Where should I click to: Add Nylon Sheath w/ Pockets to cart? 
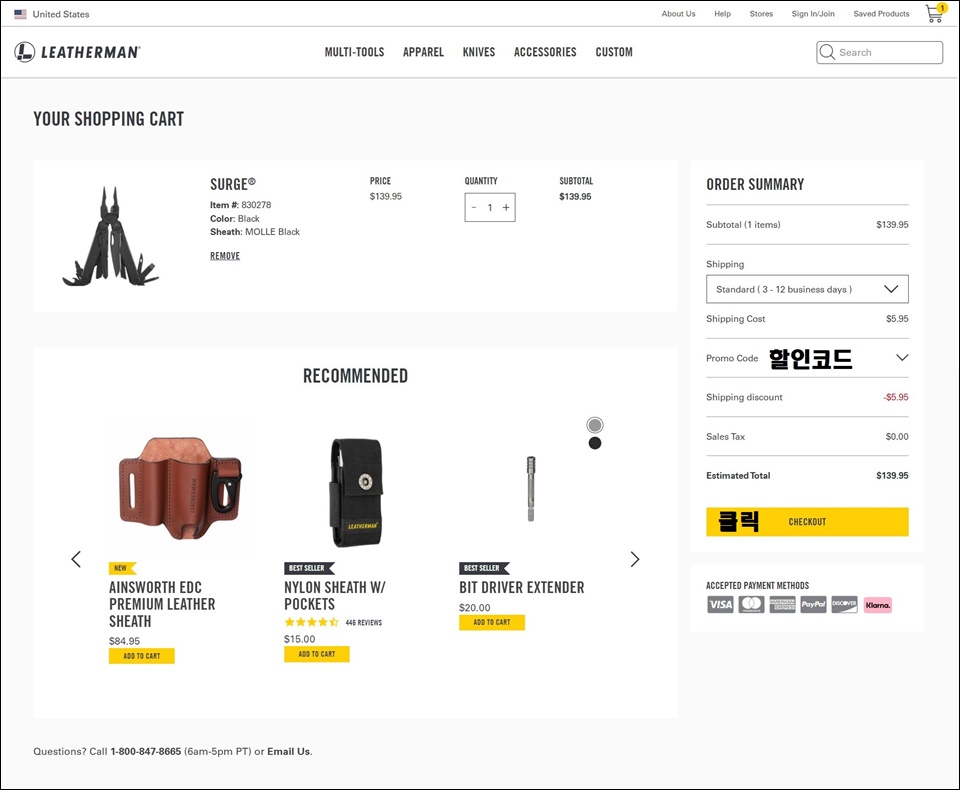click(317, 654)
